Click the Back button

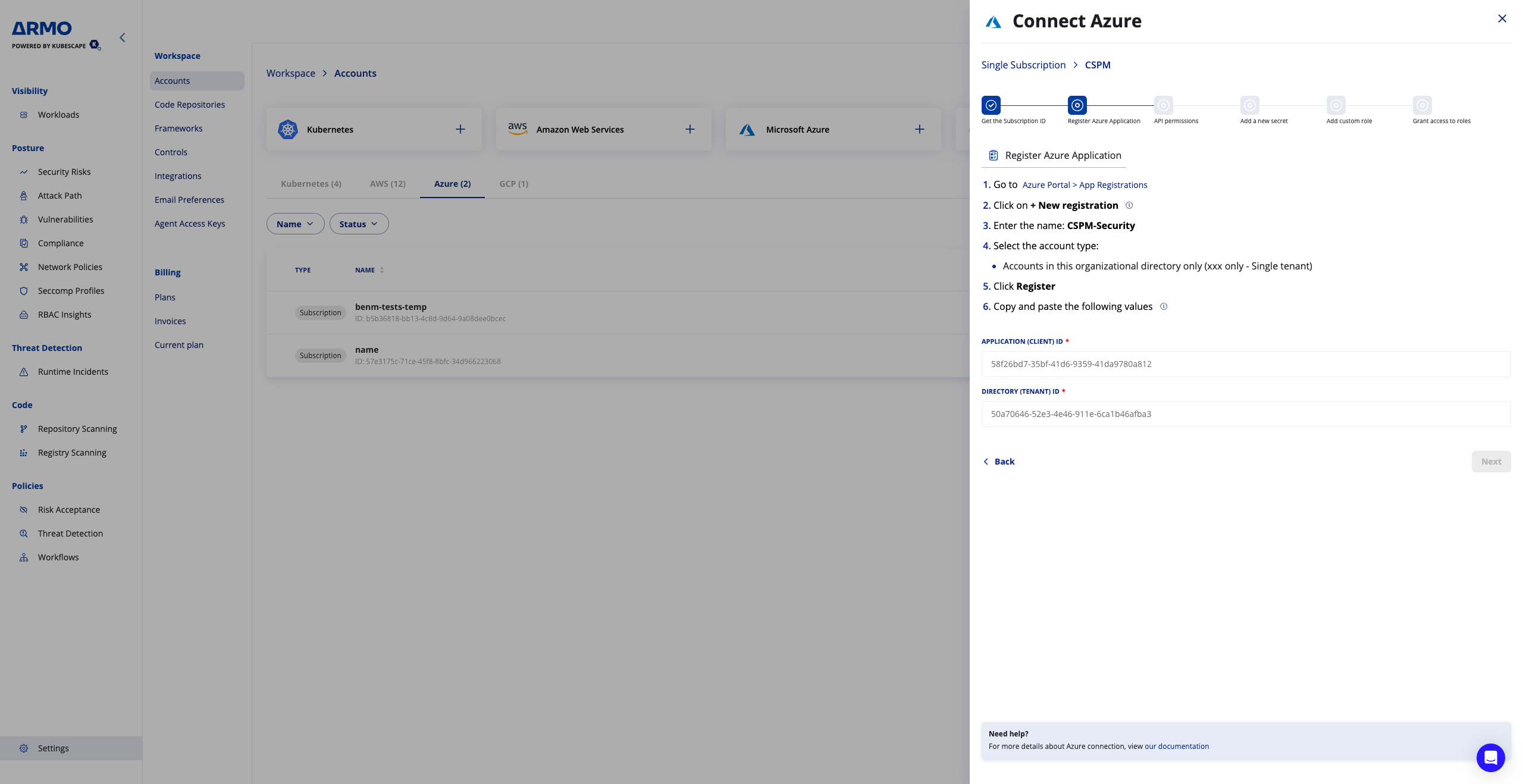point(999,462)
